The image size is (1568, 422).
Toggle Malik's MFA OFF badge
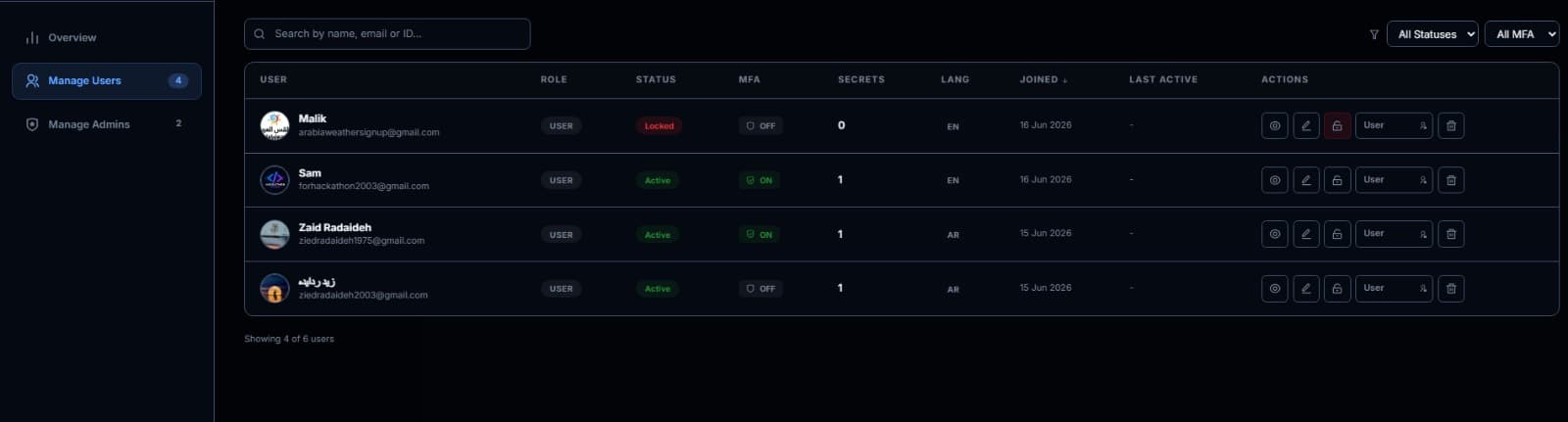click(x=760, y=125)
